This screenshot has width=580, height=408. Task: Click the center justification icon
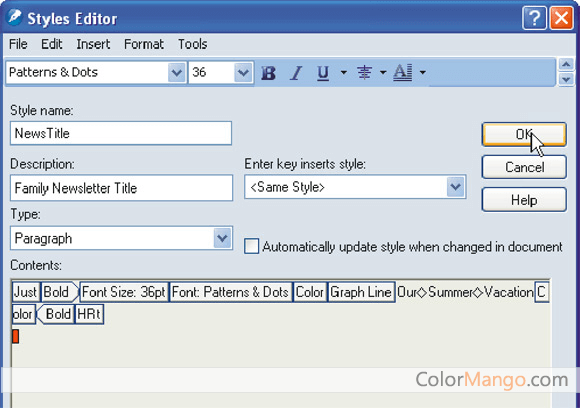click(x=364, y=72)
